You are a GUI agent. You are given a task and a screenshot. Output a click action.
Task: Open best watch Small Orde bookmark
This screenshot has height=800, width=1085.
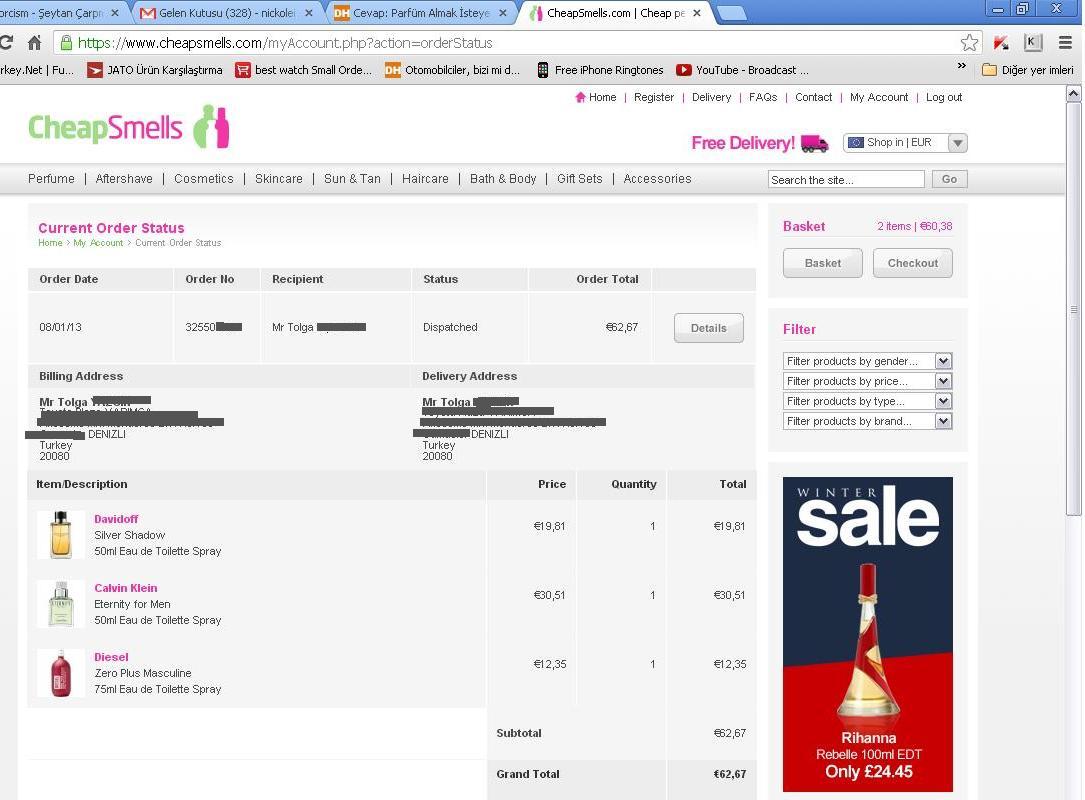(x=304, y=70)
